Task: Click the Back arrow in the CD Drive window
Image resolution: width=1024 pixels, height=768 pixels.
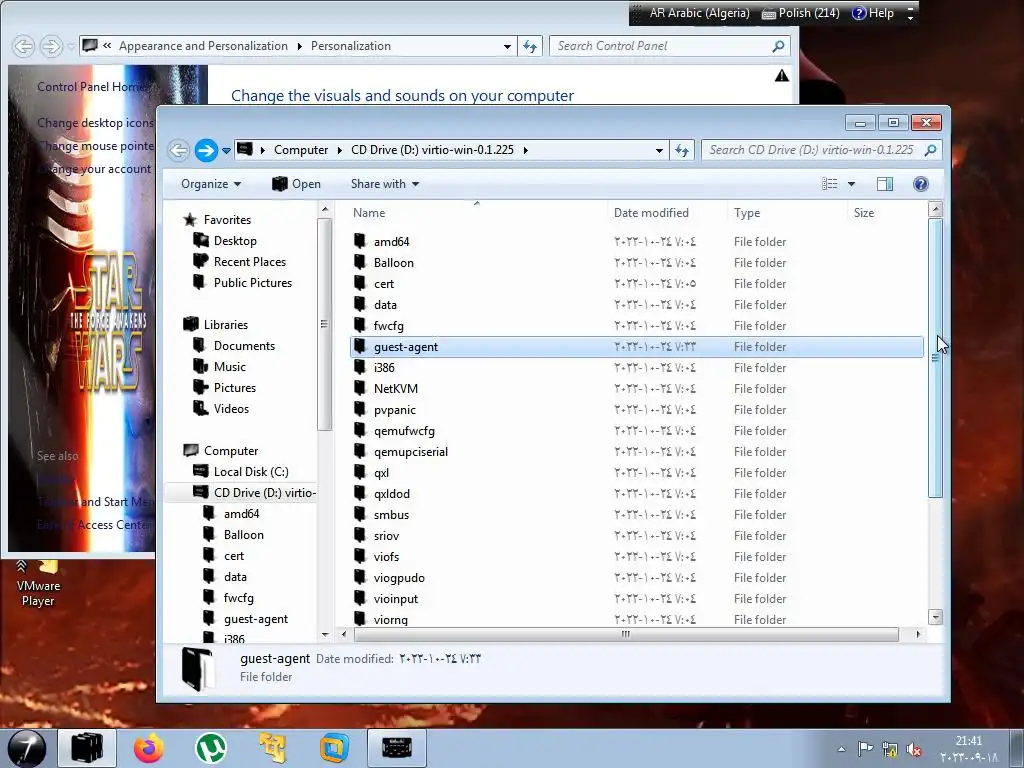Action: (x=178, y=150)
